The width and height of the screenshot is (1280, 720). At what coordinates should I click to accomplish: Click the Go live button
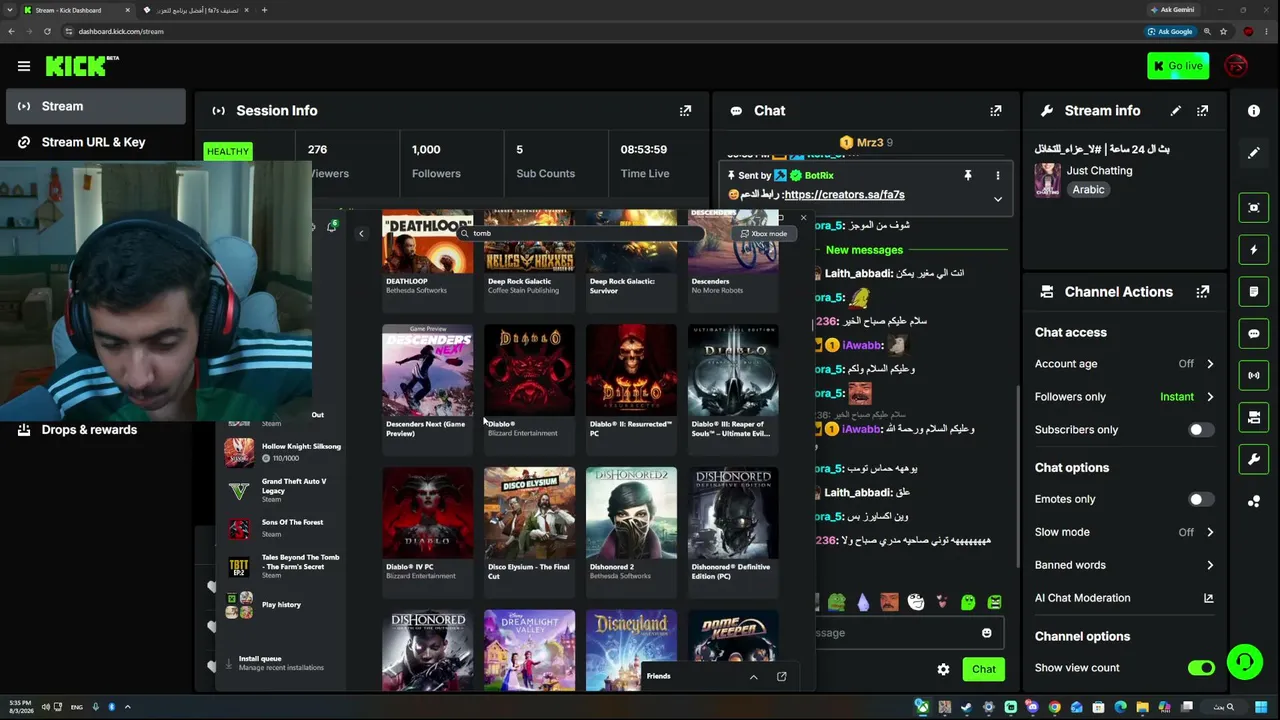pyautogui.click(x=1179, y=66)
